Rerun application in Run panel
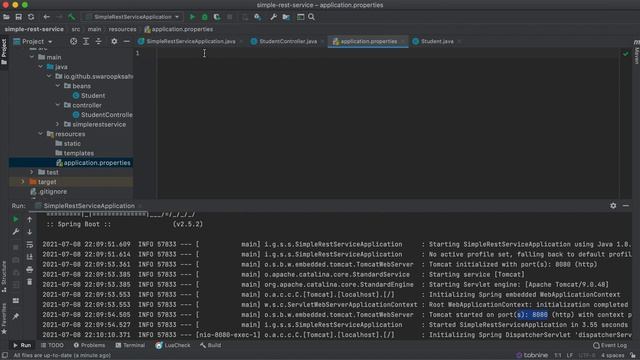Viewport: 640px width, 360px height. pos(16,219)
